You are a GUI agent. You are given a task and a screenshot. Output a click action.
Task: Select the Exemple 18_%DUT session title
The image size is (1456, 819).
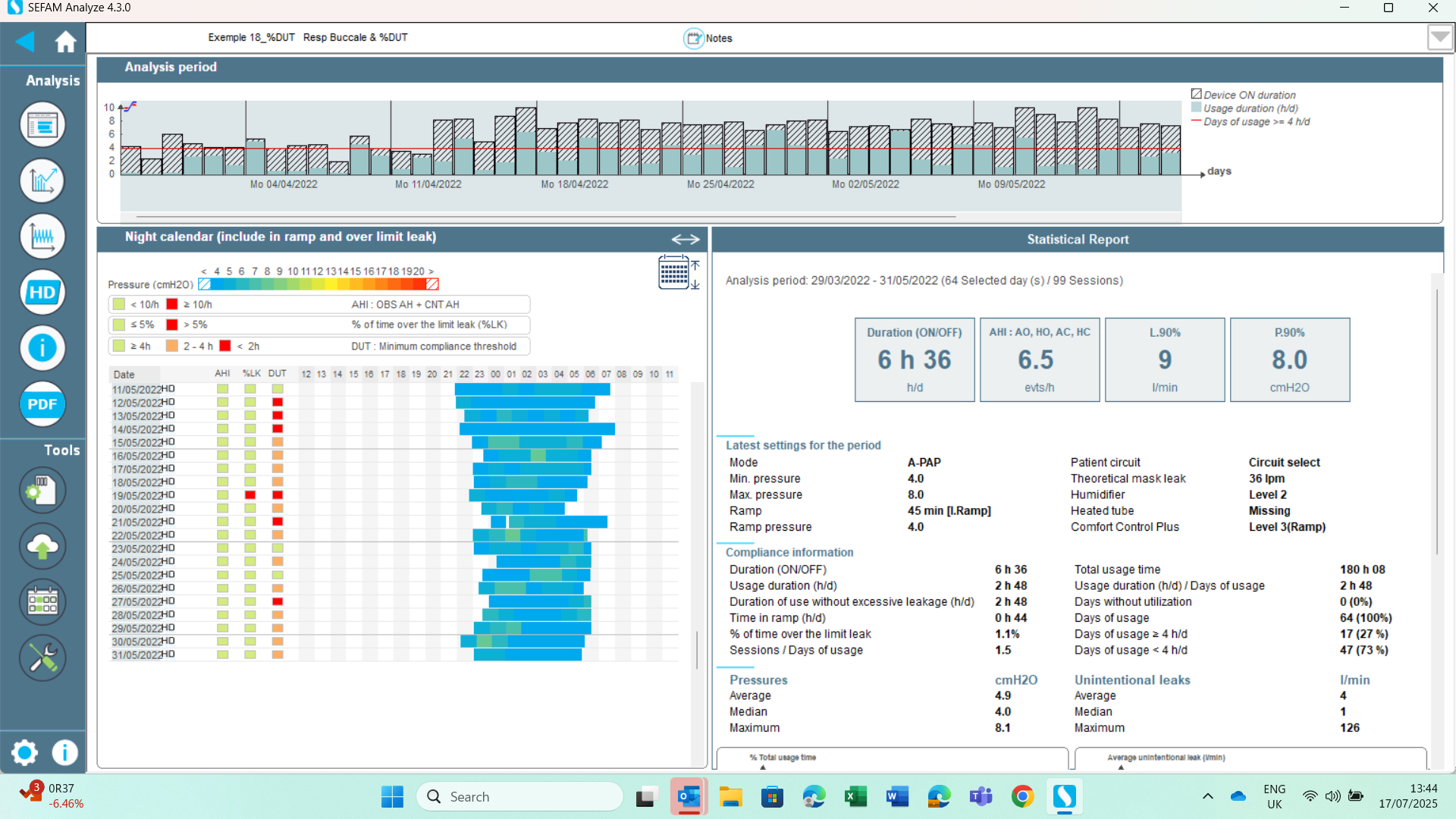(250, 36)
